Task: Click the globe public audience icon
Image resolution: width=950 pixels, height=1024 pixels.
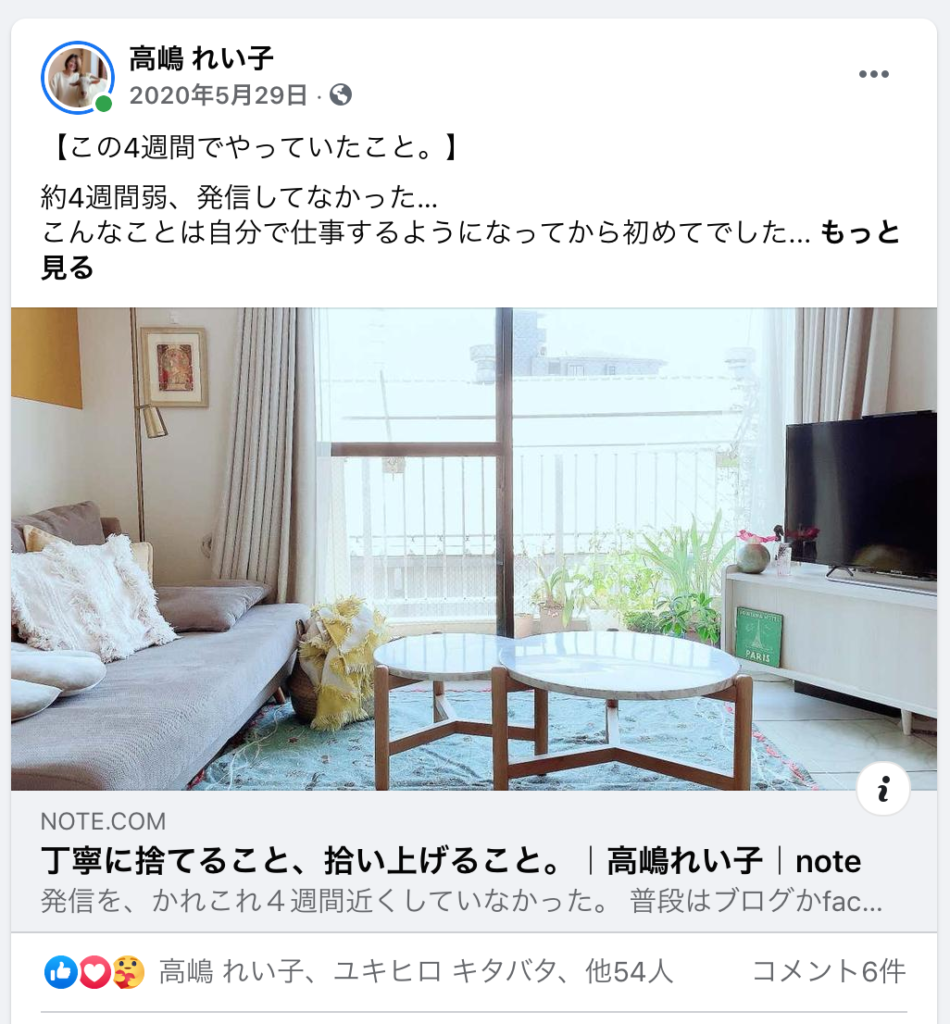Action: point(341,95)
